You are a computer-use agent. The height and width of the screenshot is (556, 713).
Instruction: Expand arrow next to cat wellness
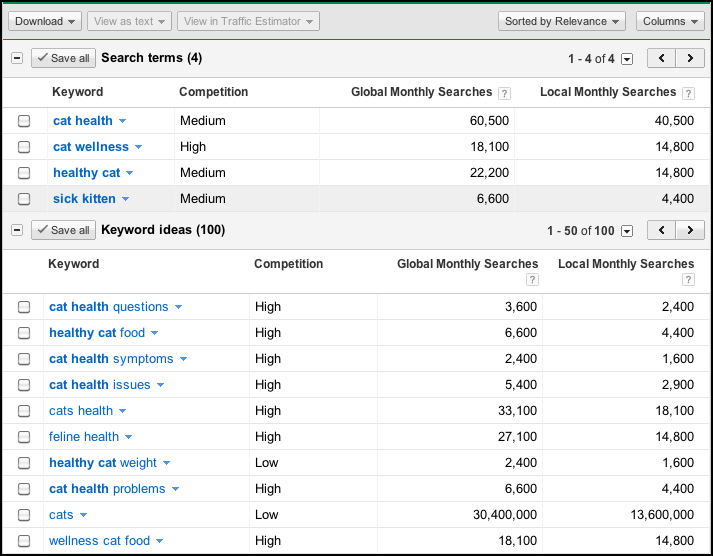pos(139,147)
